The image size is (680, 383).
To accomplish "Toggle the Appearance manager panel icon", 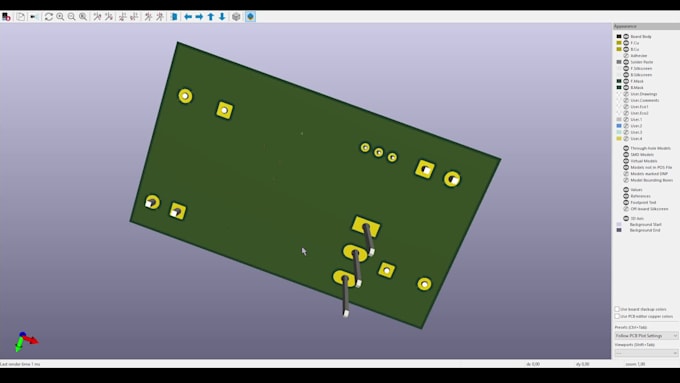I will click(250, 16).
